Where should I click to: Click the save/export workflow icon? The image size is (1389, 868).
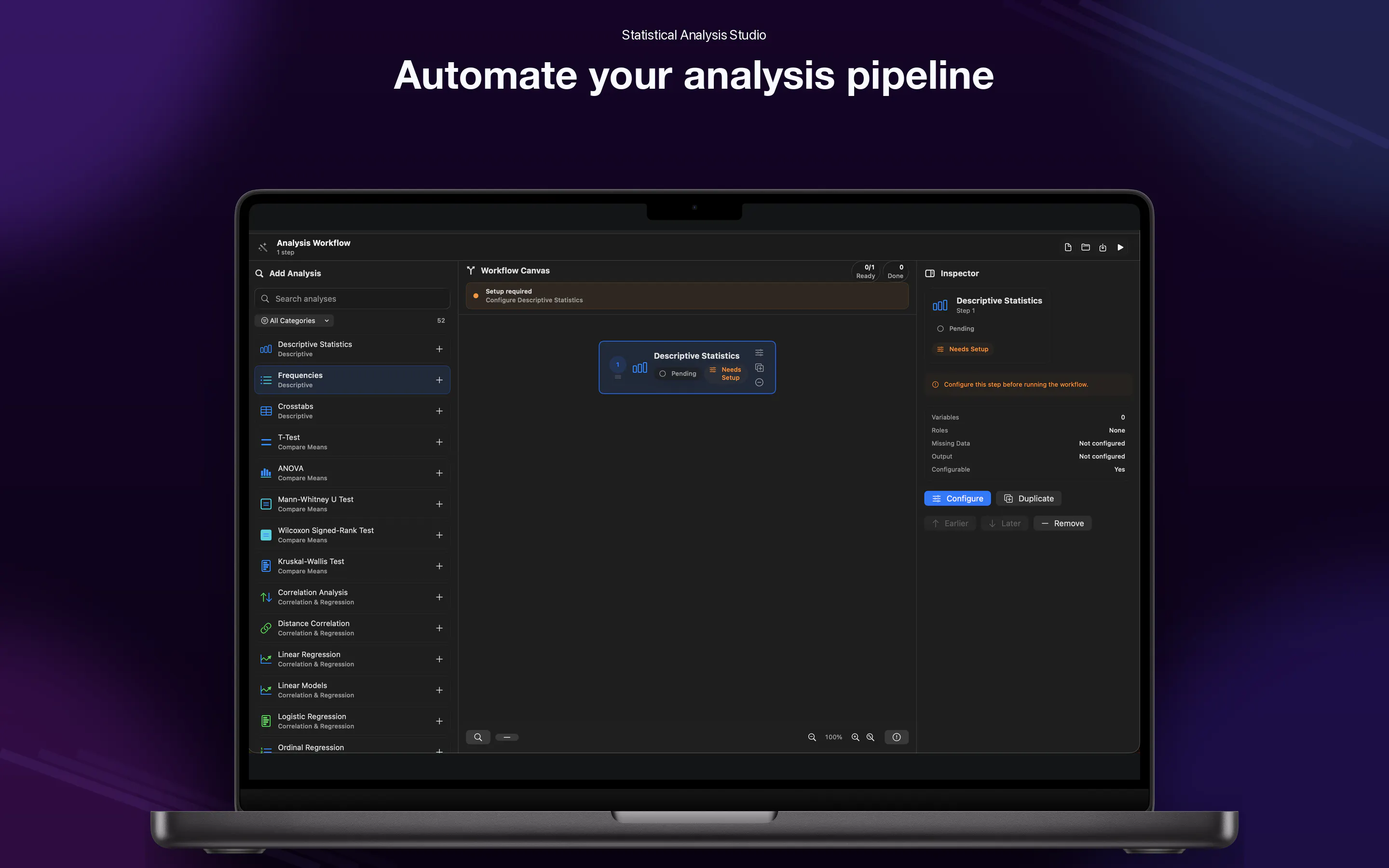[1103, 247]
